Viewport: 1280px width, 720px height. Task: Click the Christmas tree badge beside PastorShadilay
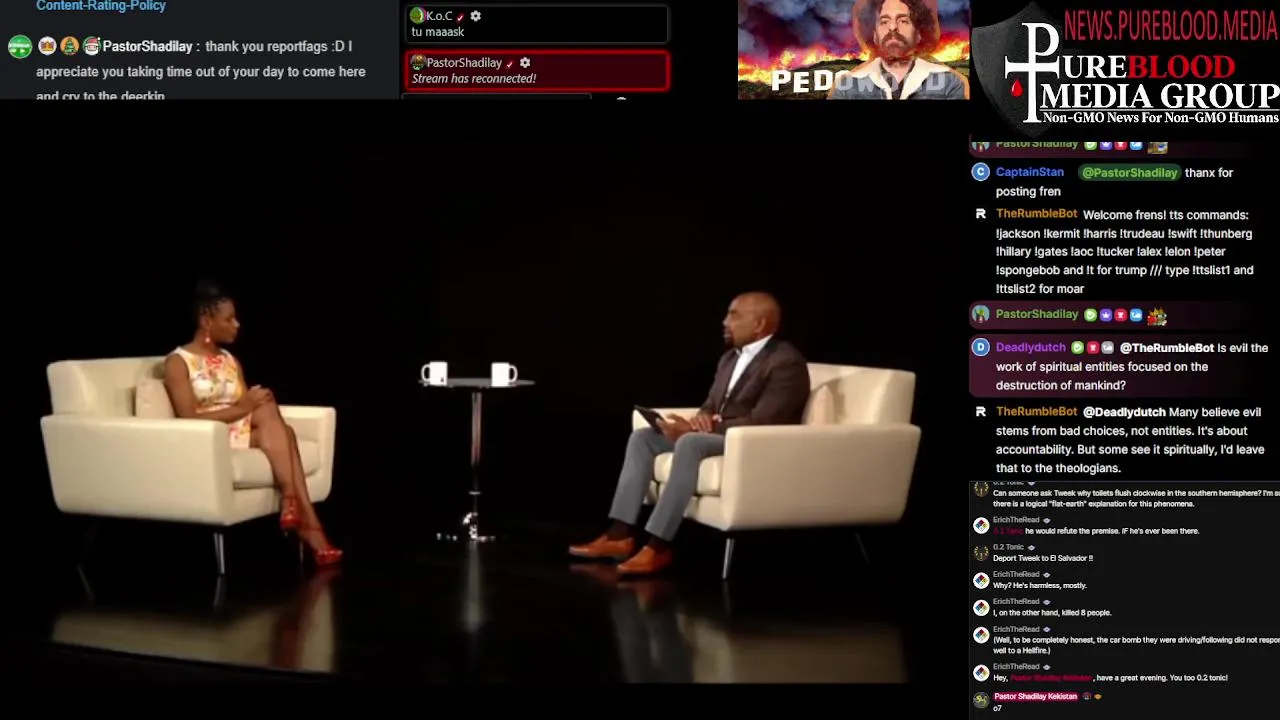click(x=69, y=46)
